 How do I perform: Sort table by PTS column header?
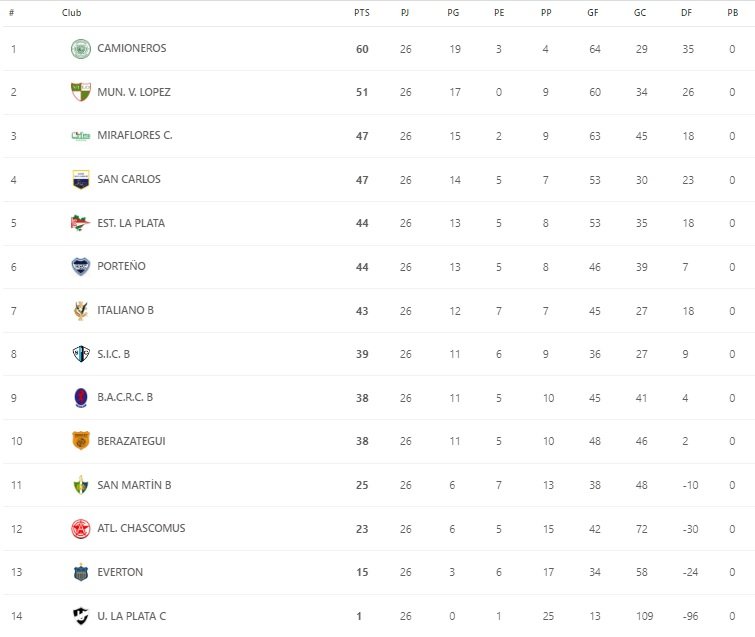pos(361,13)
